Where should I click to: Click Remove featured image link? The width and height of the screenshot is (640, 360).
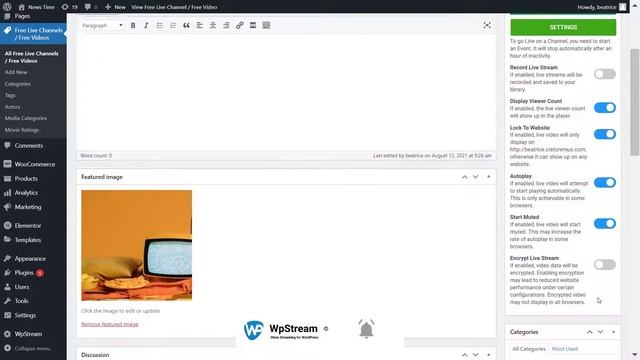(x=109, y=324)
